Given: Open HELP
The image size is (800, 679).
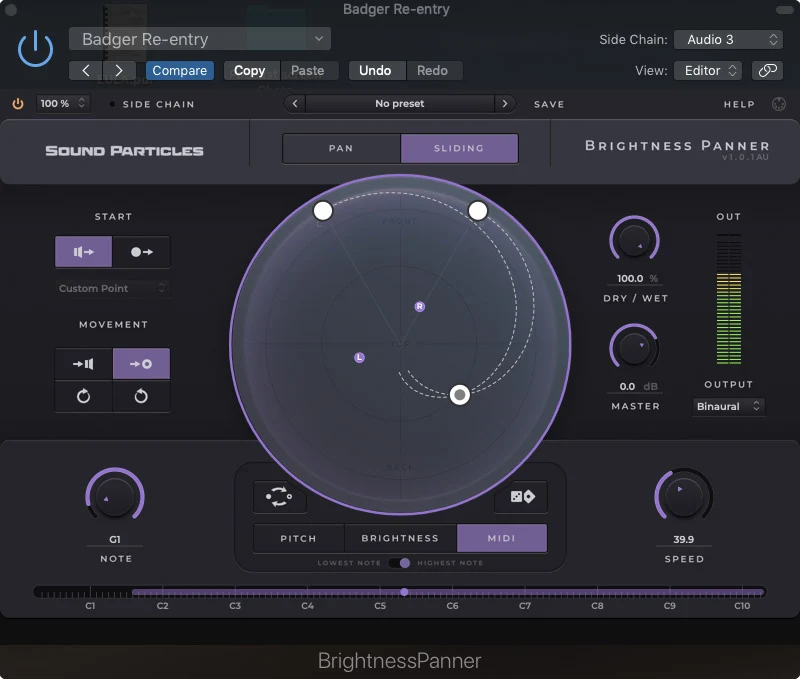Looking at the screenshot, I should click(739, 104).
